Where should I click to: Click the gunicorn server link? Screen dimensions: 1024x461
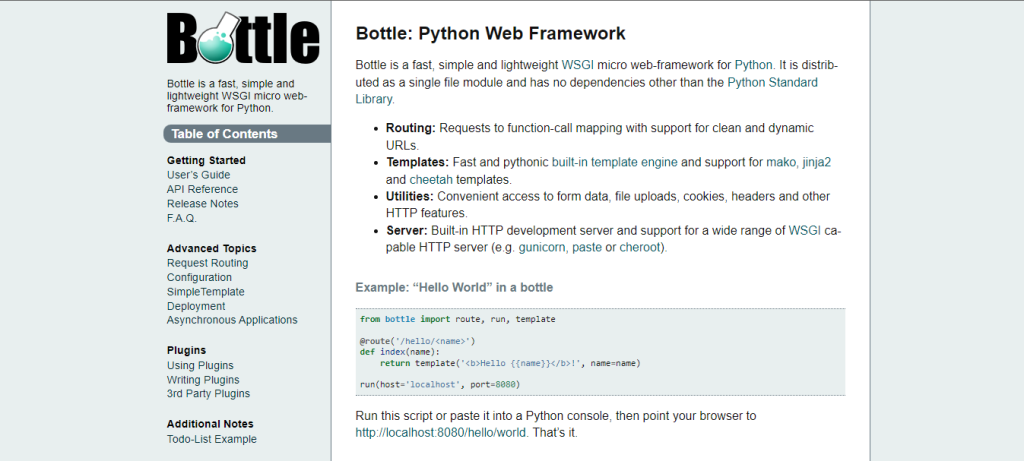coord(542,247)
